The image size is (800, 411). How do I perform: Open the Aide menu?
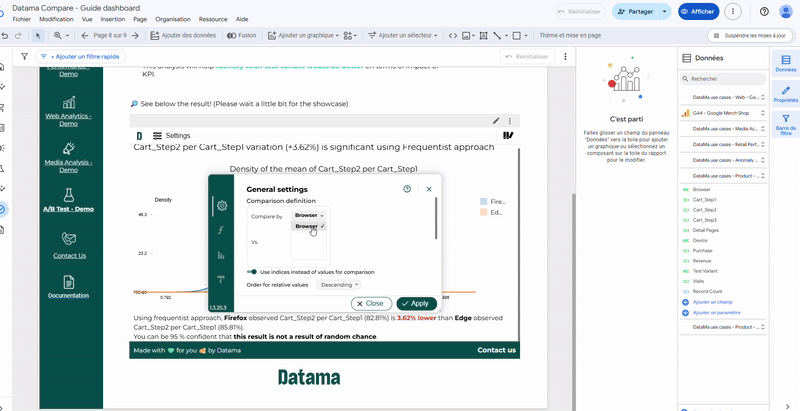click(x=242, y=19)
